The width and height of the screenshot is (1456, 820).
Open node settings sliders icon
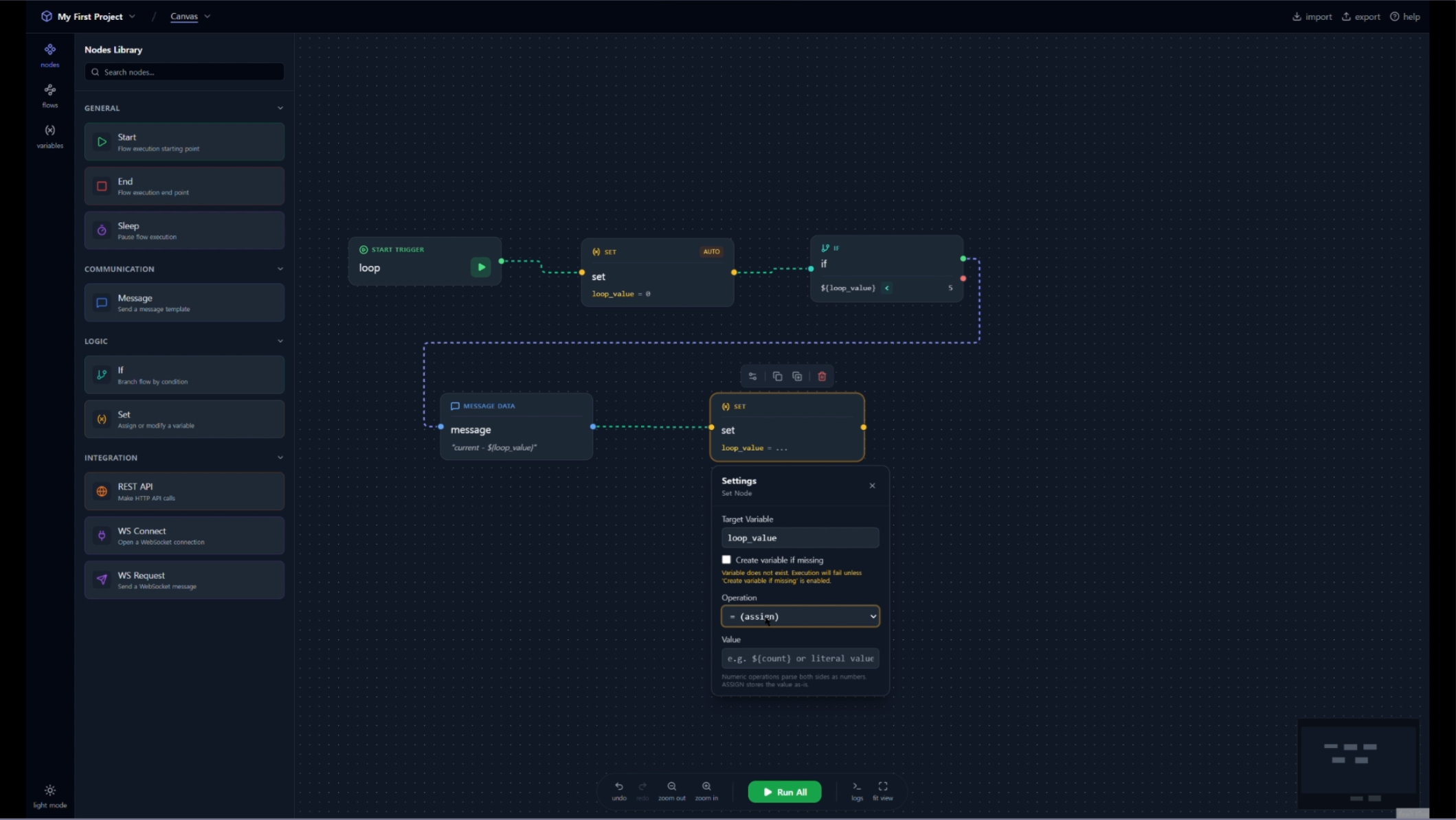753,376
